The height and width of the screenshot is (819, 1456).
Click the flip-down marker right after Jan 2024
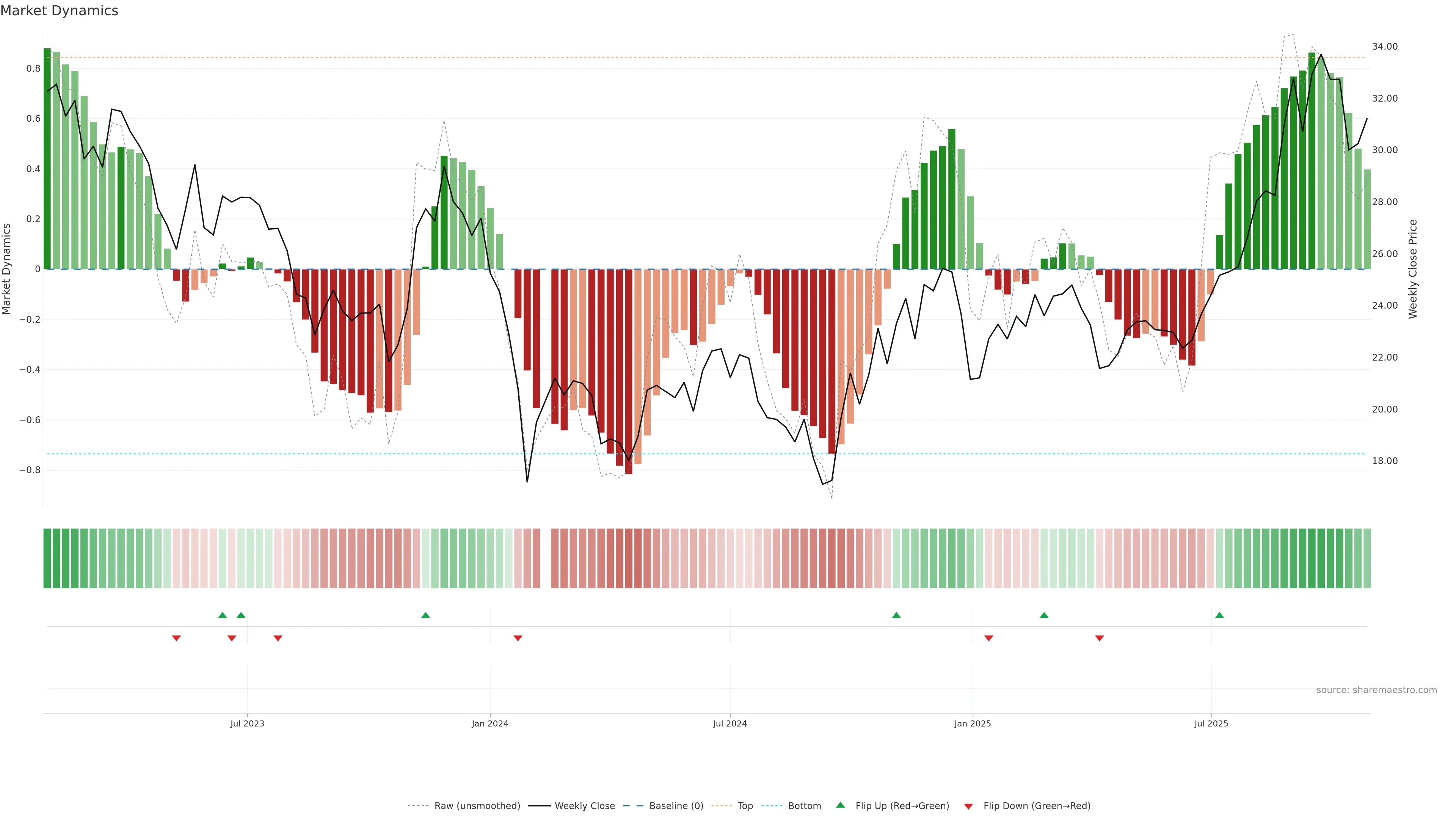[518, 638]
